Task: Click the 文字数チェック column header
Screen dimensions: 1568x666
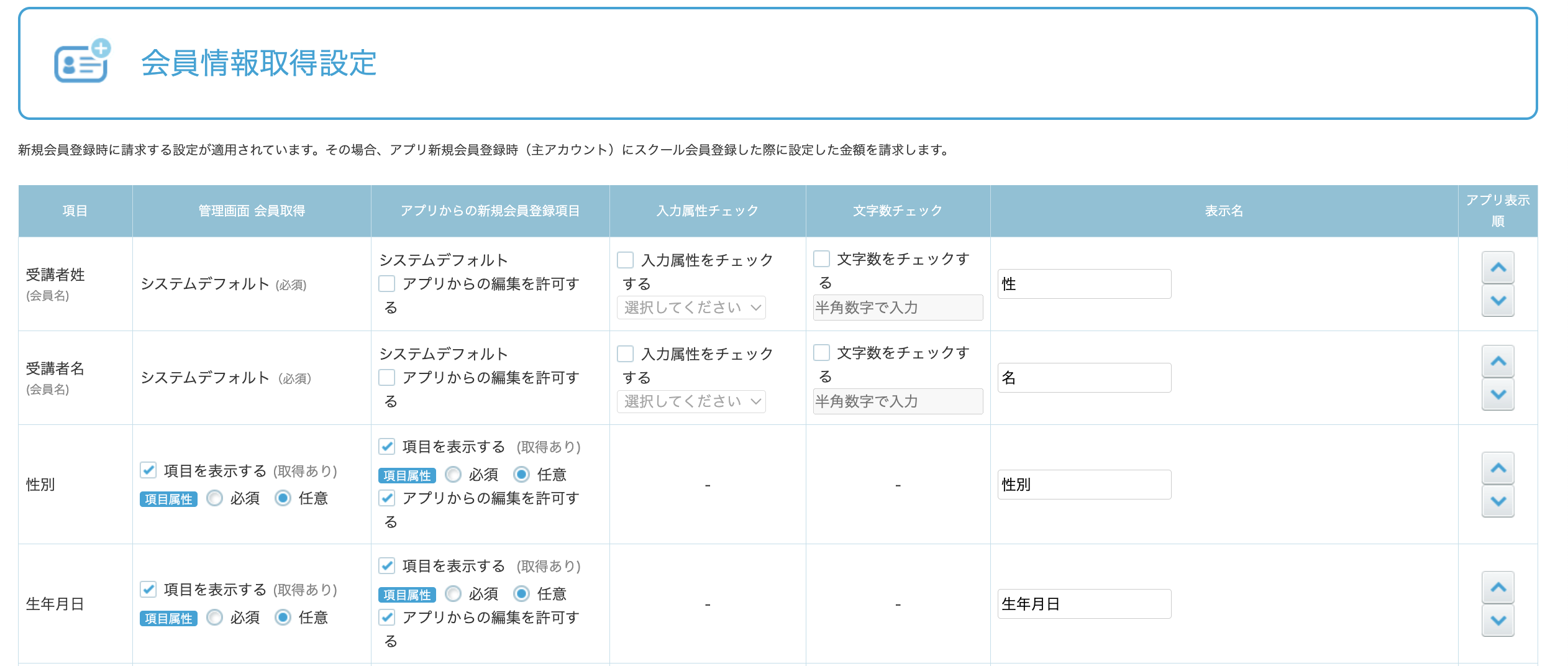Action: 898,211
